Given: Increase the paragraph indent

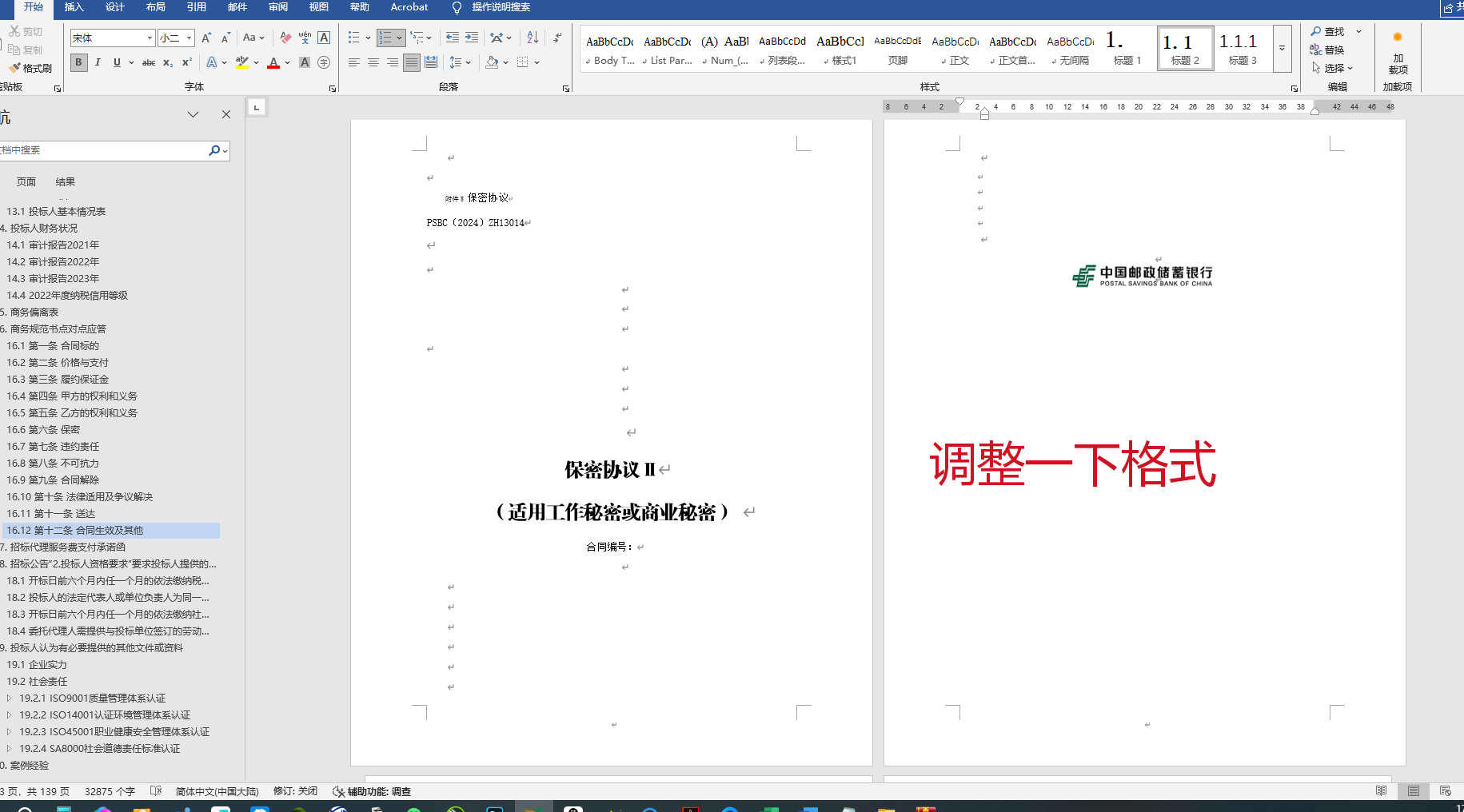Looking at the screenshot, I should point(472,38).
